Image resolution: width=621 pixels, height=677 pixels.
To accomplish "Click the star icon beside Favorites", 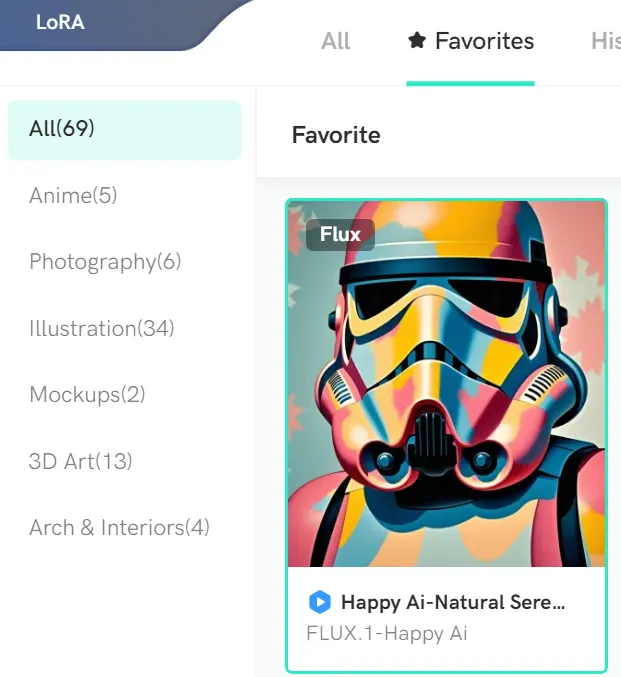I will pyautogui.click(x=417, y=41).
